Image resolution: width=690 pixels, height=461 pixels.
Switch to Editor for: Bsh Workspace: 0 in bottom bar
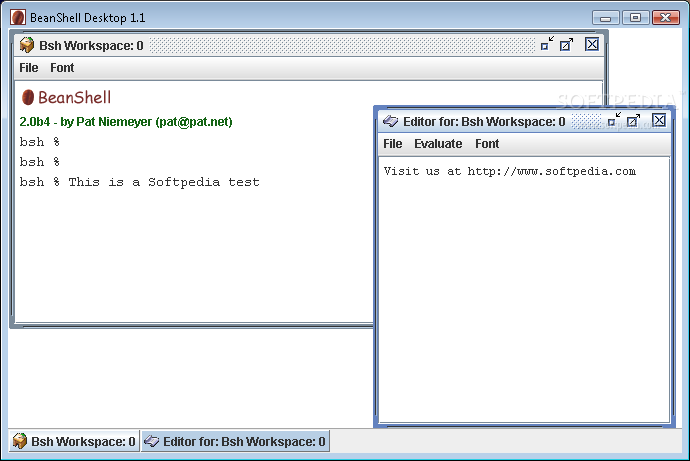235,441
